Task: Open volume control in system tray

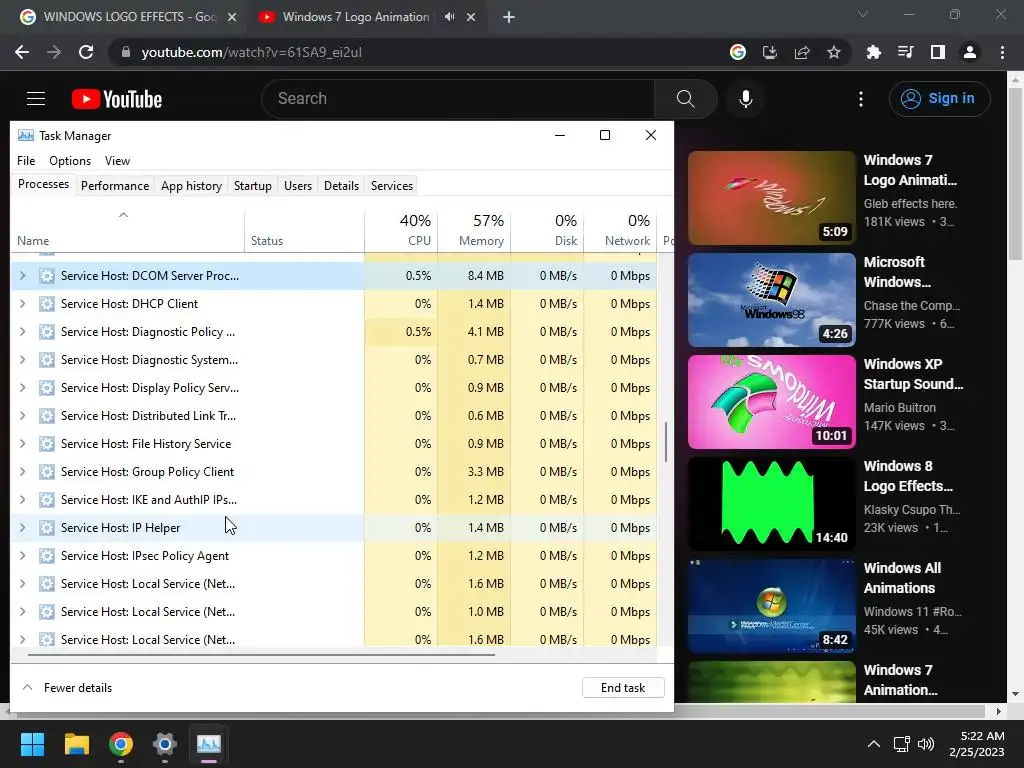Action: coord(925,744)
